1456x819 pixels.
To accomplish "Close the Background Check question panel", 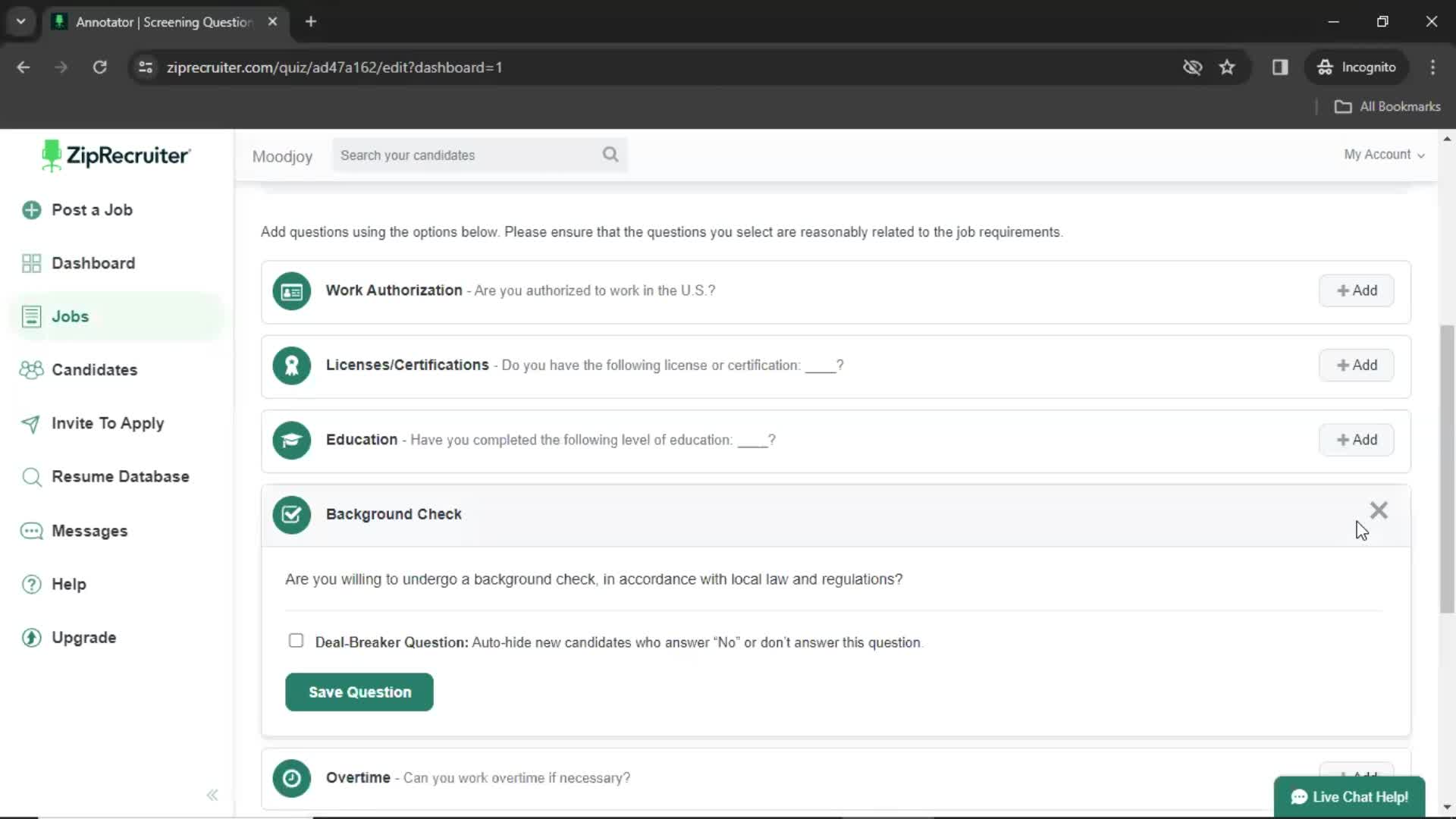I will click(x=1378, y=510).
